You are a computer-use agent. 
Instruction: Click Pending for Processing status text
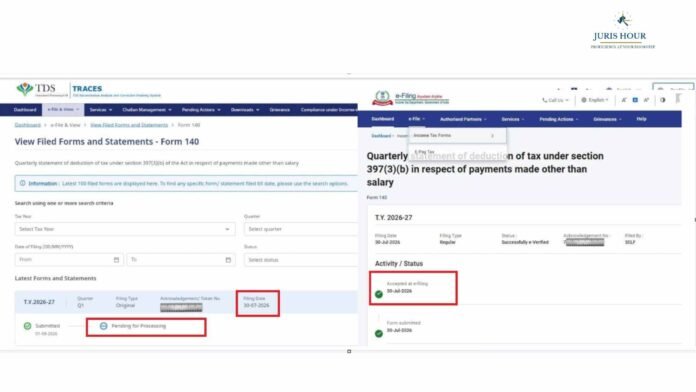tap(138, 326)
